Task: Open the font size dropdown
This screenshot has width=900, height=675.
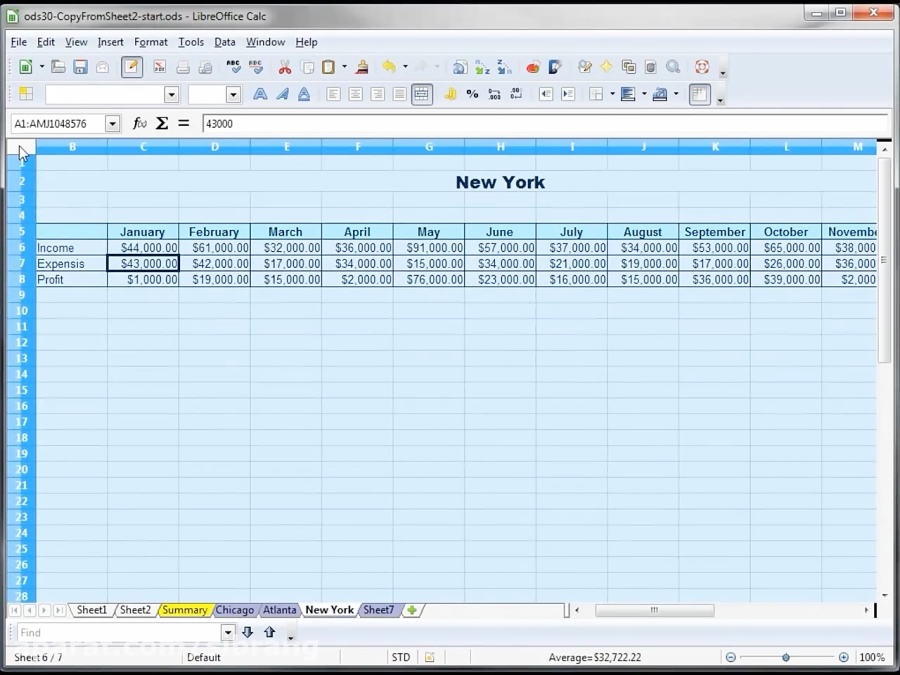Action: tap(234, 93)
